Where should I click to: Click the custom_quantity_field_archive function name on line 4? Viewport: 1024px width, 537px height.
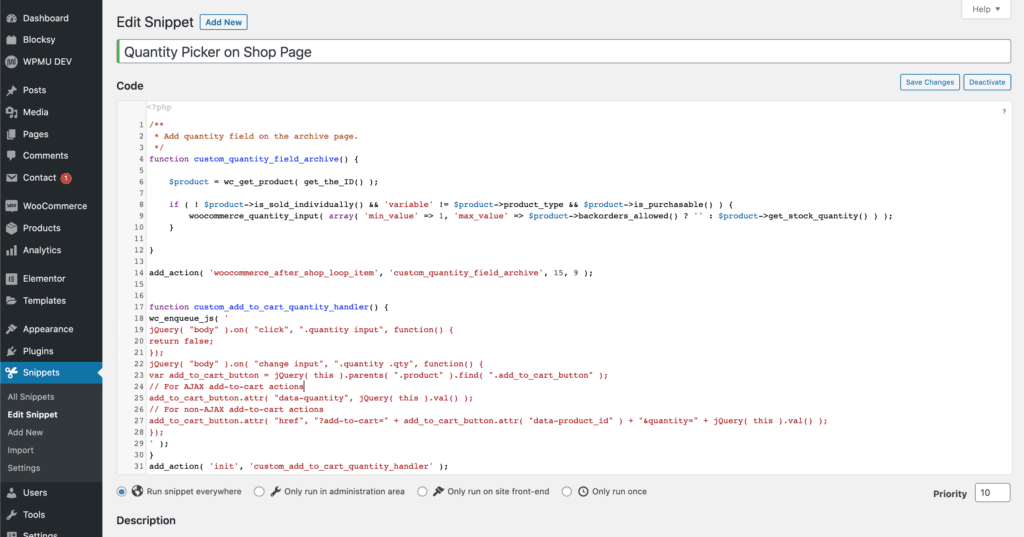266,159
